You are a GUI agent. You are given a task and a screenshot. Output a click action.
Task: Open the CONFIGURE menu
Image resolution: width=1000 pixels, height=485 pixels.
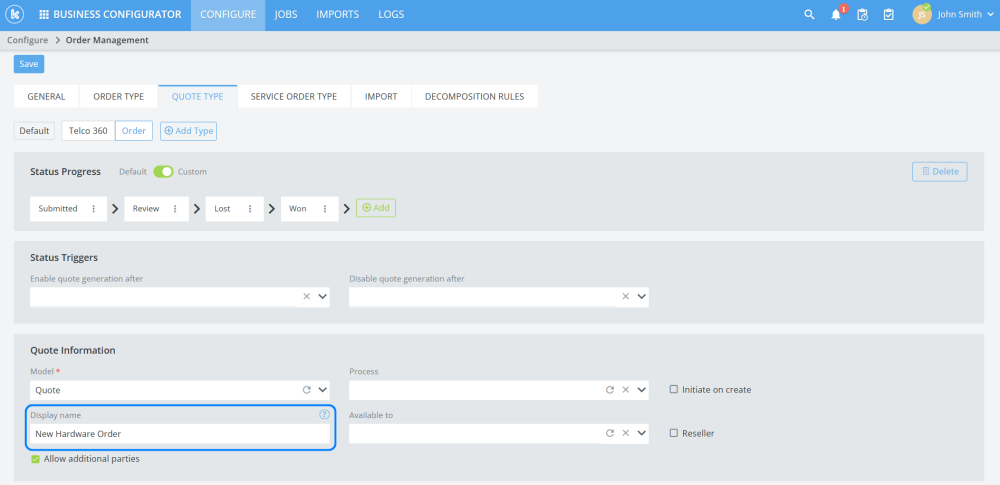228,15
